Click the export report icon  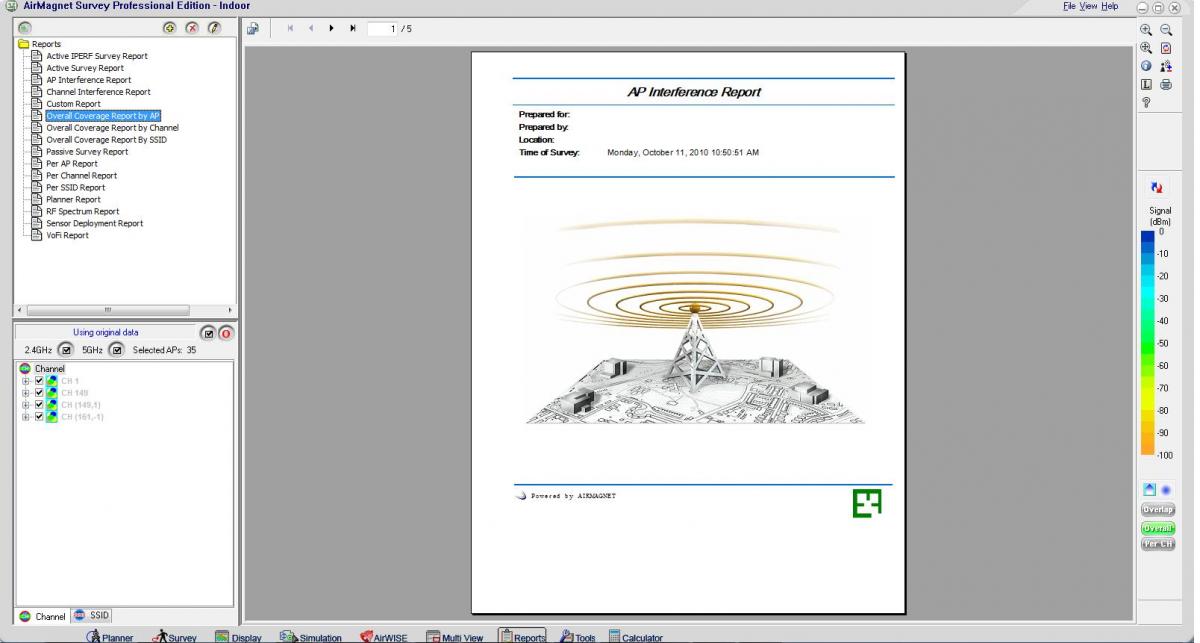pyautogui.click(x=254, y=28)
